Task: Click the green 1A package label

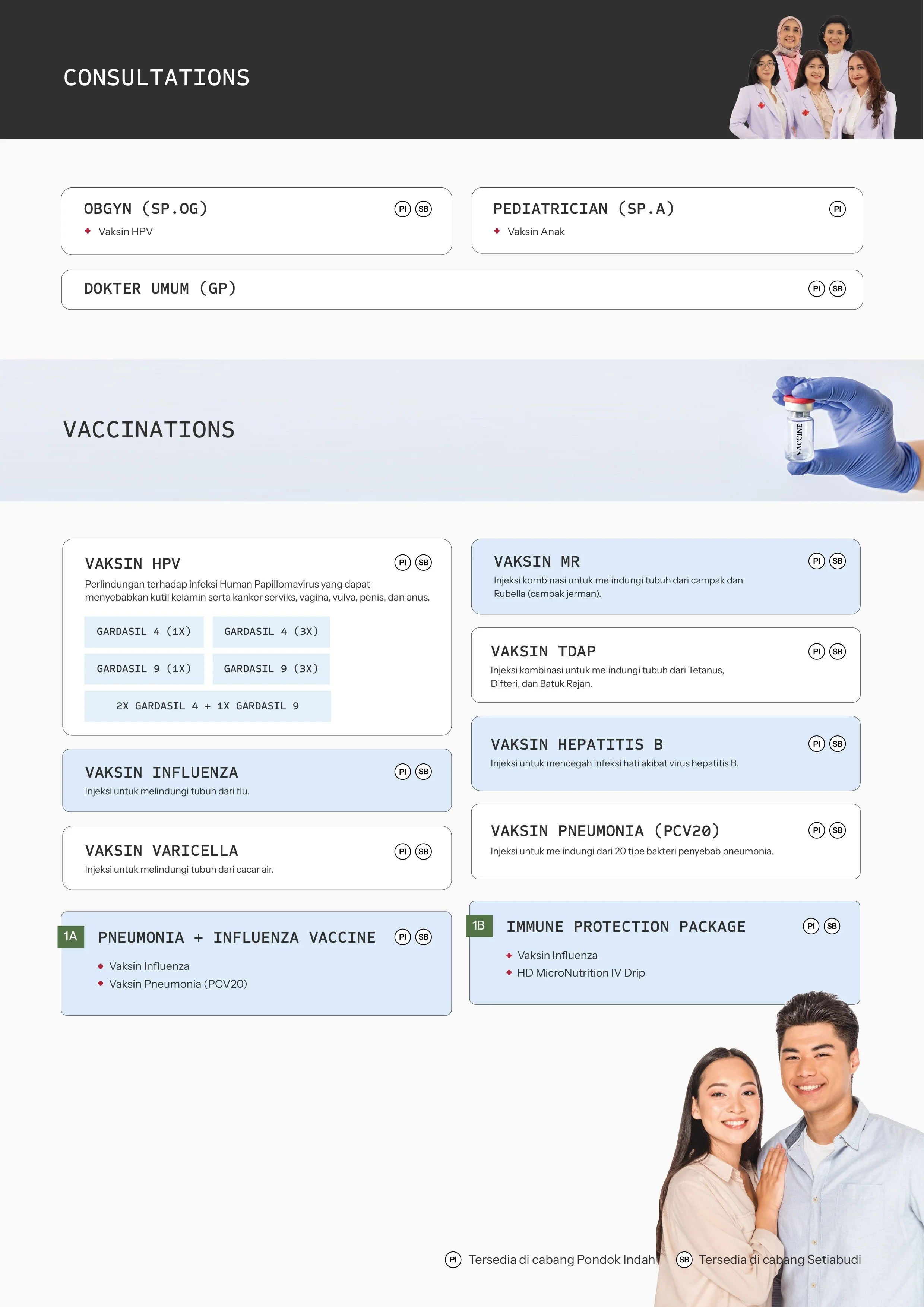Action: (70, 936)
